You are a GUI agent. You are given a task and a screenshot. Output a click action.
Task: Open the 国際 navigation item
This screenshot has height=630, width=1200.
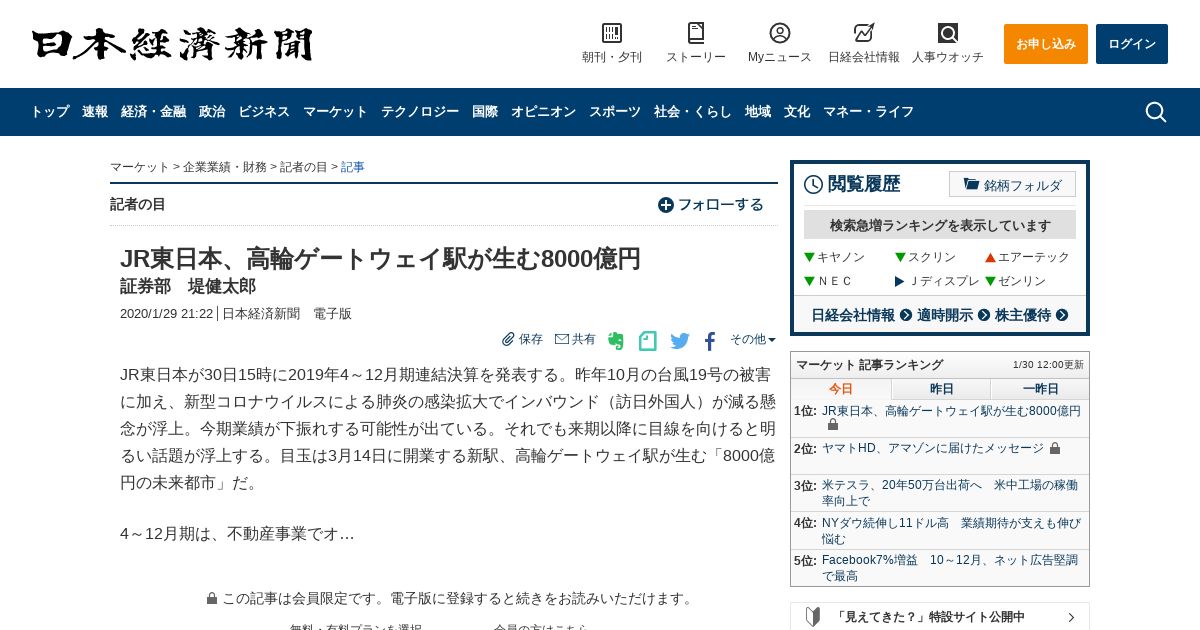tap(485, 112)
